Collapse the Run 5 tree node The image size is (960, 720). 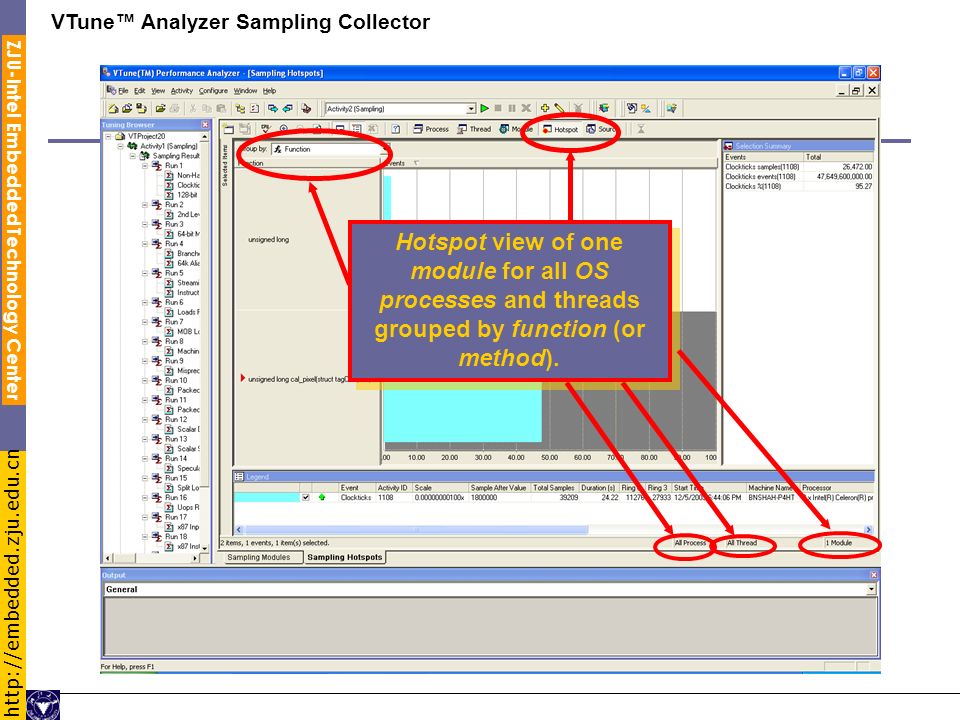[145, 273]
